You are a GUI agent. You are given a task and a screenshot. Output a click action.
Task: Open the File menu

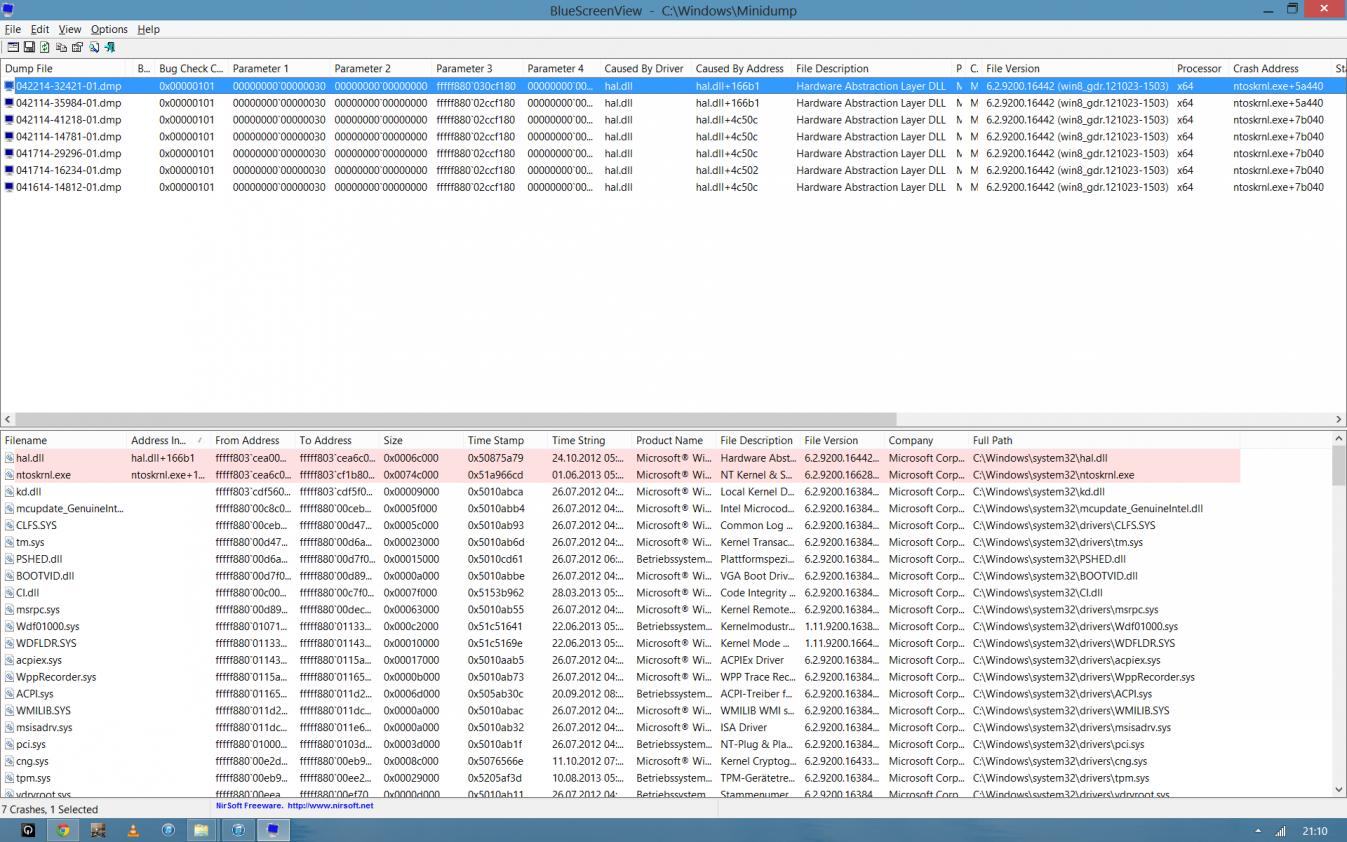coord(12,29)
